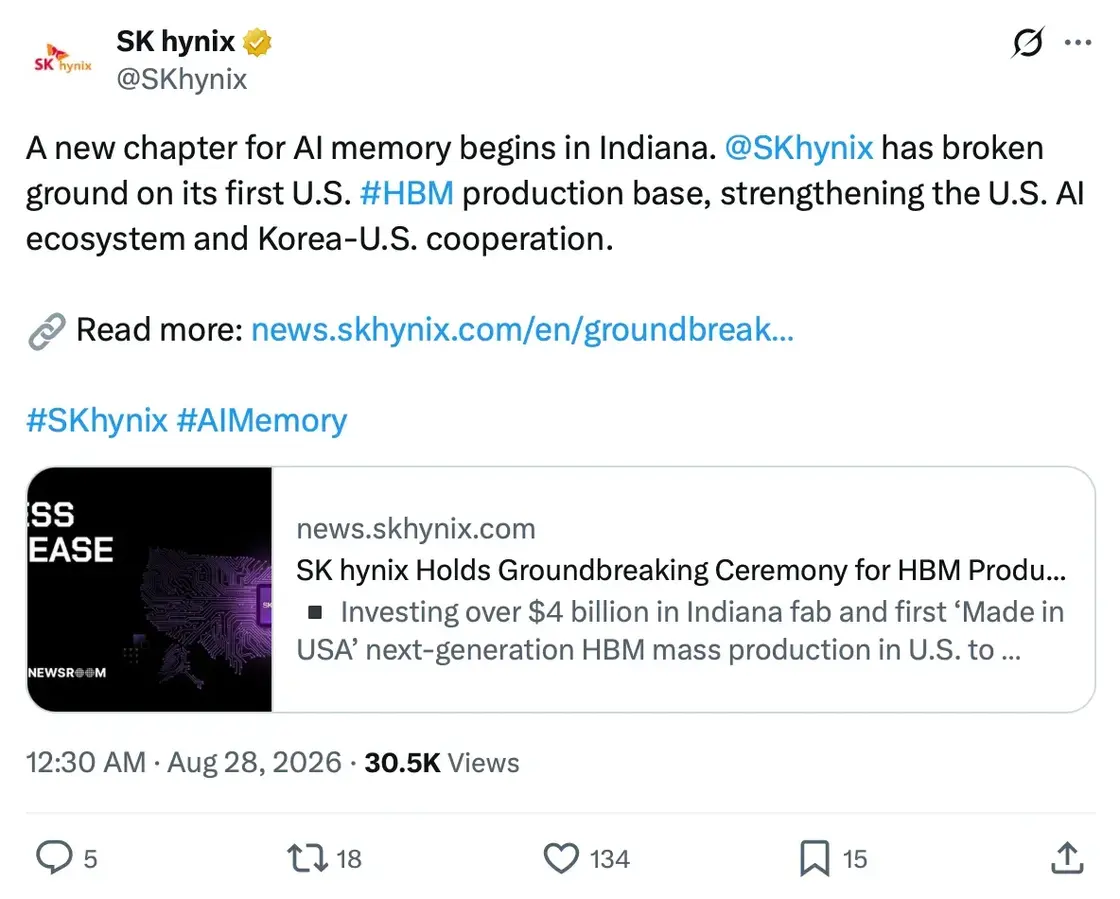Like the post with the heart icon
This screenshot has width=1120, height=899.
[561, 858]
